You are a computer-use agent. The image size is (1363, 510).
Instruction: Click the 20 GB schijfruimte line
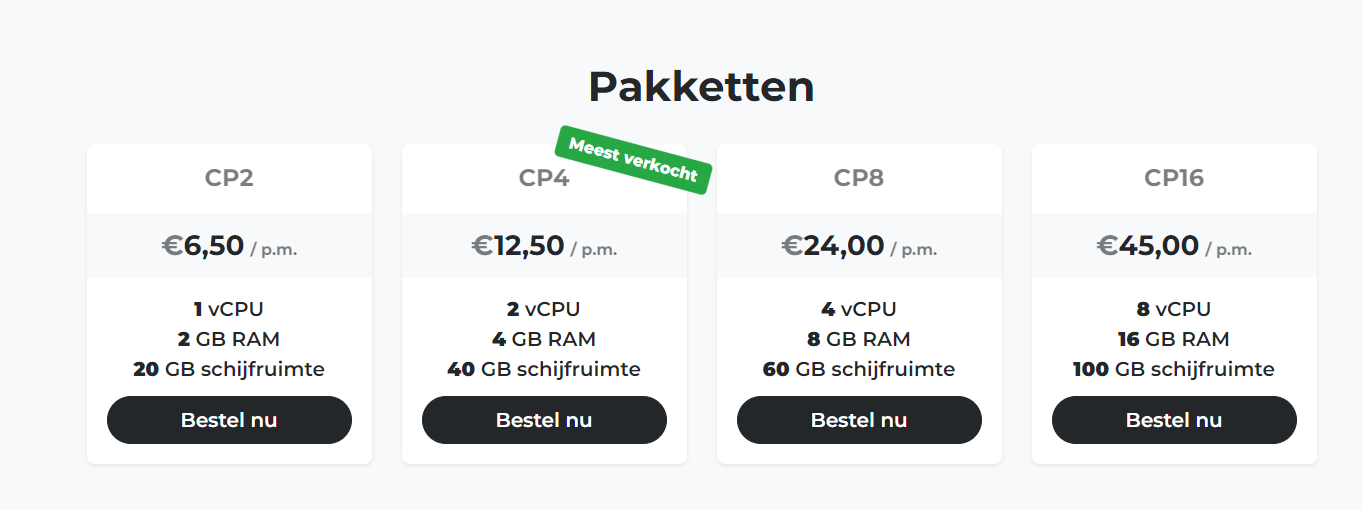(x=229, y=369)
